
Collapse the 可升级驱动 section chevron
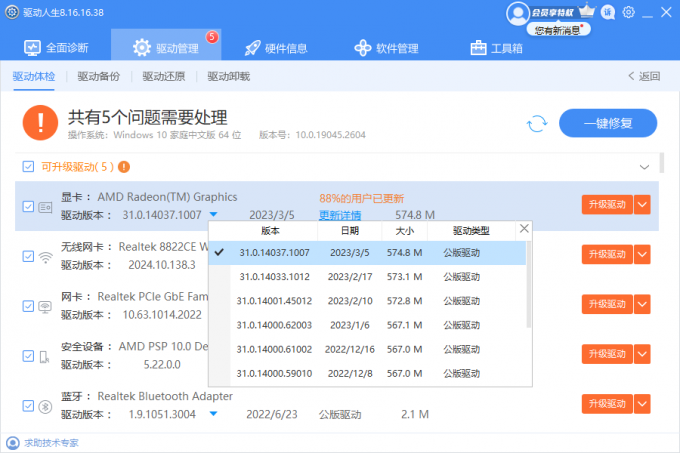[644, 167]
